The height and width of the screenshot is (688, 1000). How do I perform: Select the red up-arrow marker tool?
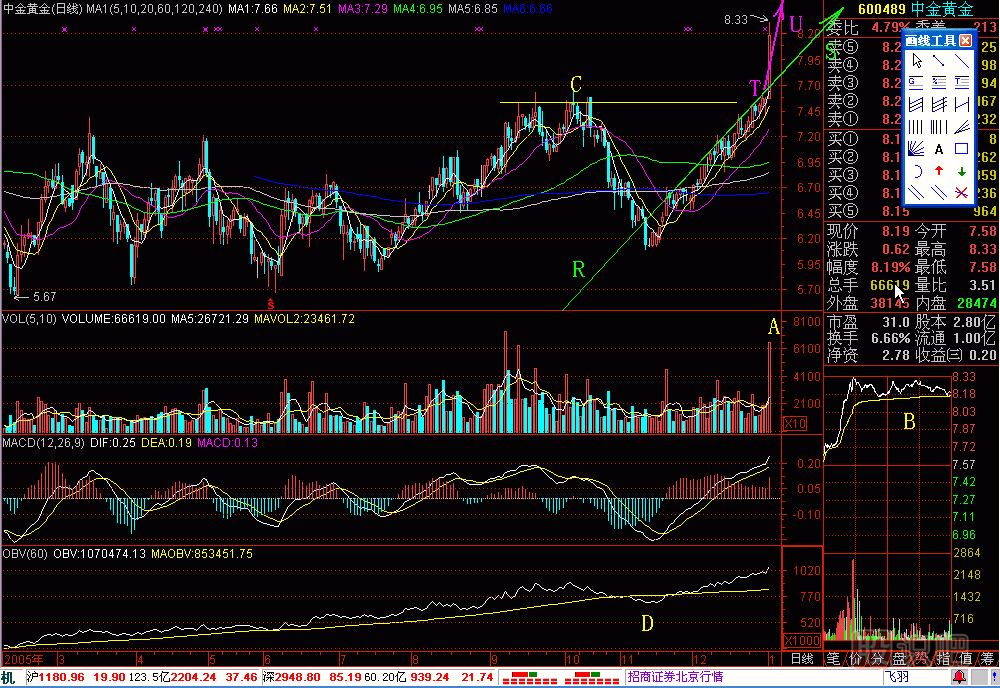940,171
